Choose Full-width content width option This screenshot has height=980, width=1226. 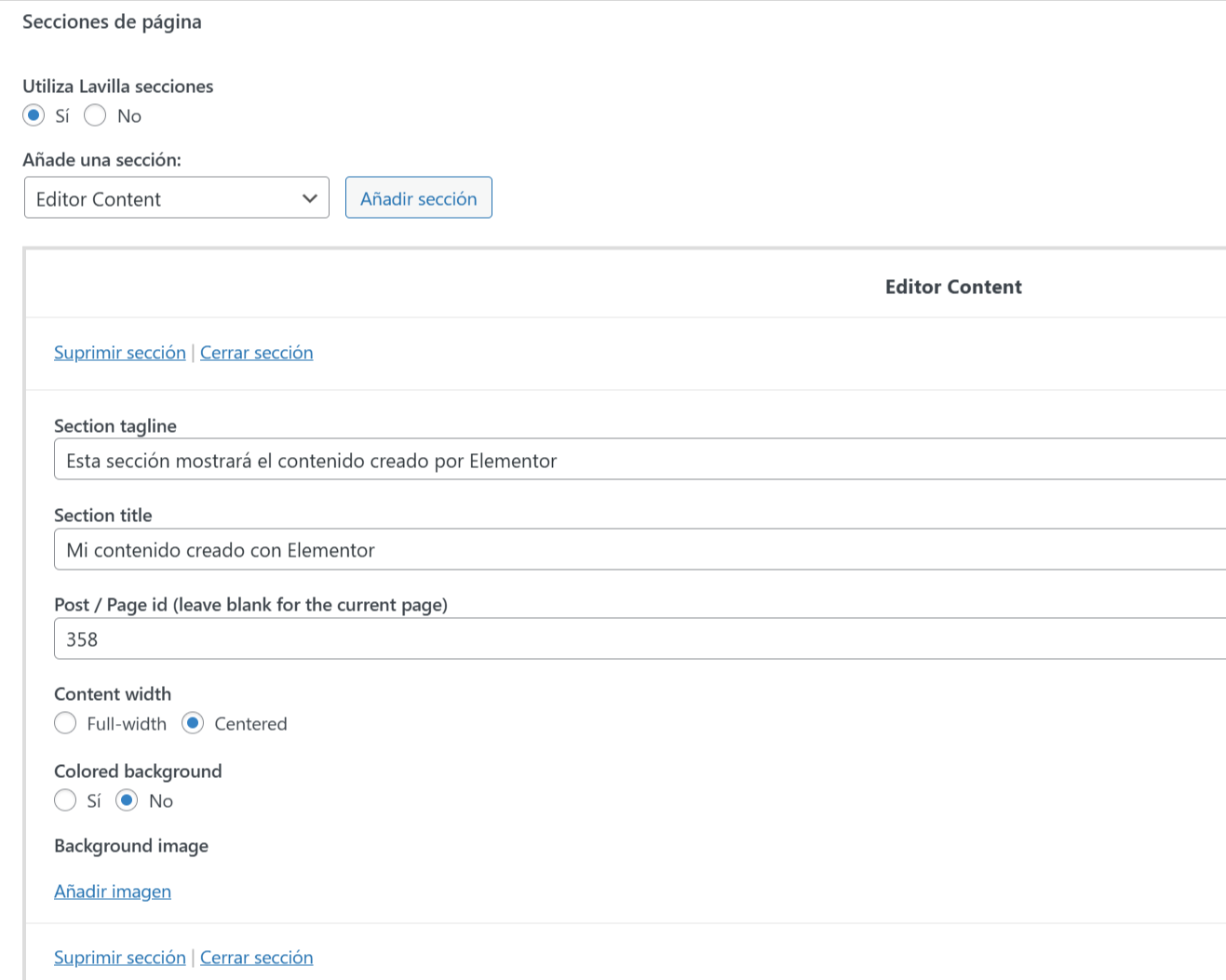point(65,723)
